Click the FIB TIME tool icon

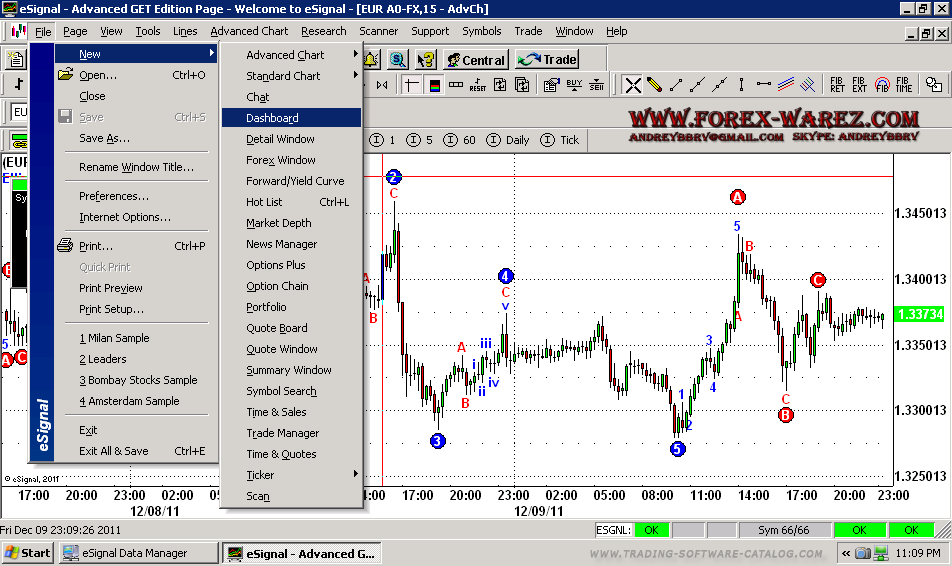[x=904, y=85]
